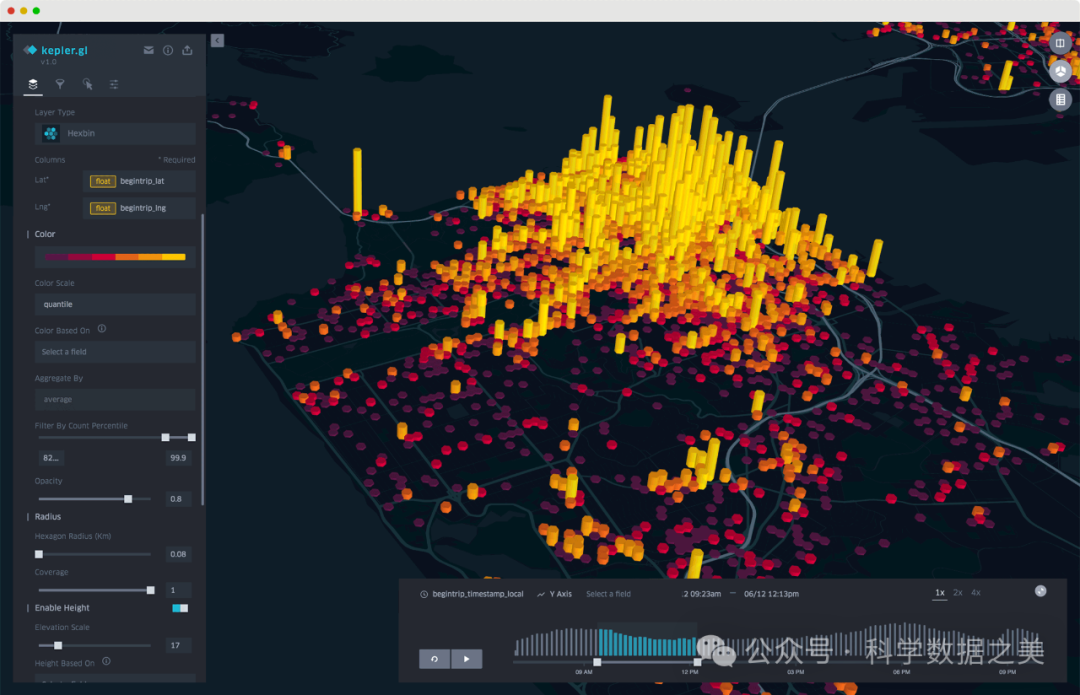Open the color palette range bar

tap(115, 257)
